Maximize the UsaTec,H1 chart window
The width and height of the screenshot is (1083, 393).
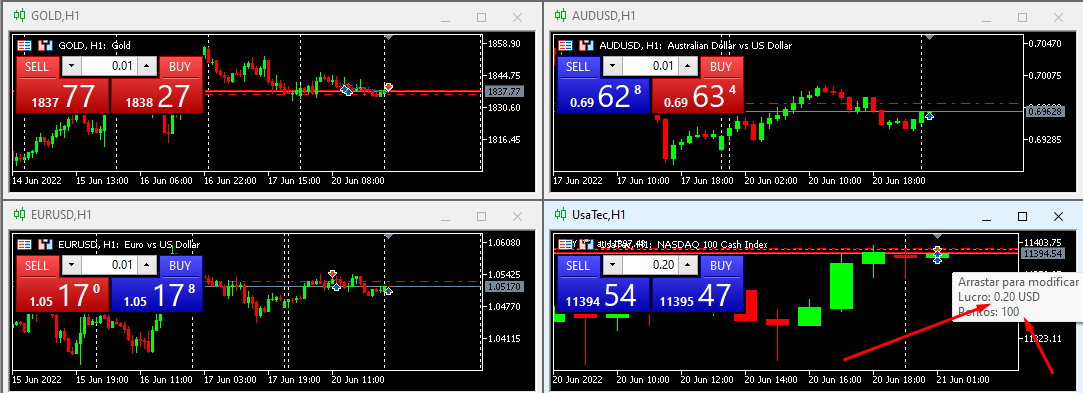(x=1023, y=216)
